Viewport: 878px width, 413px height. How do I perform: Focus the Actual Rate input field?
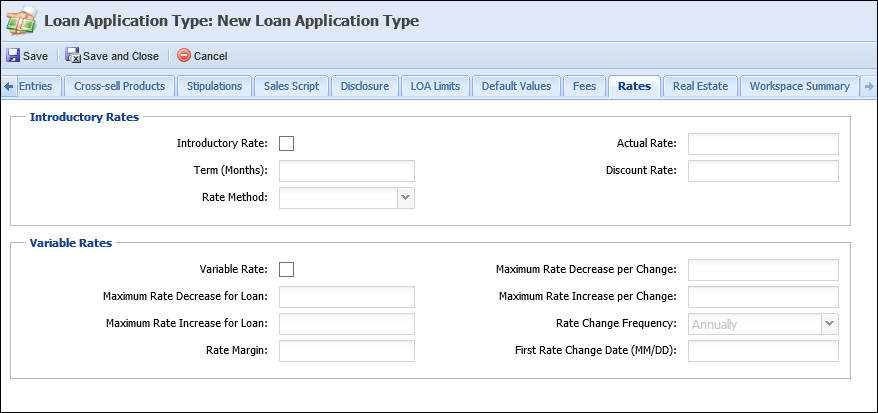coord(763,144)
